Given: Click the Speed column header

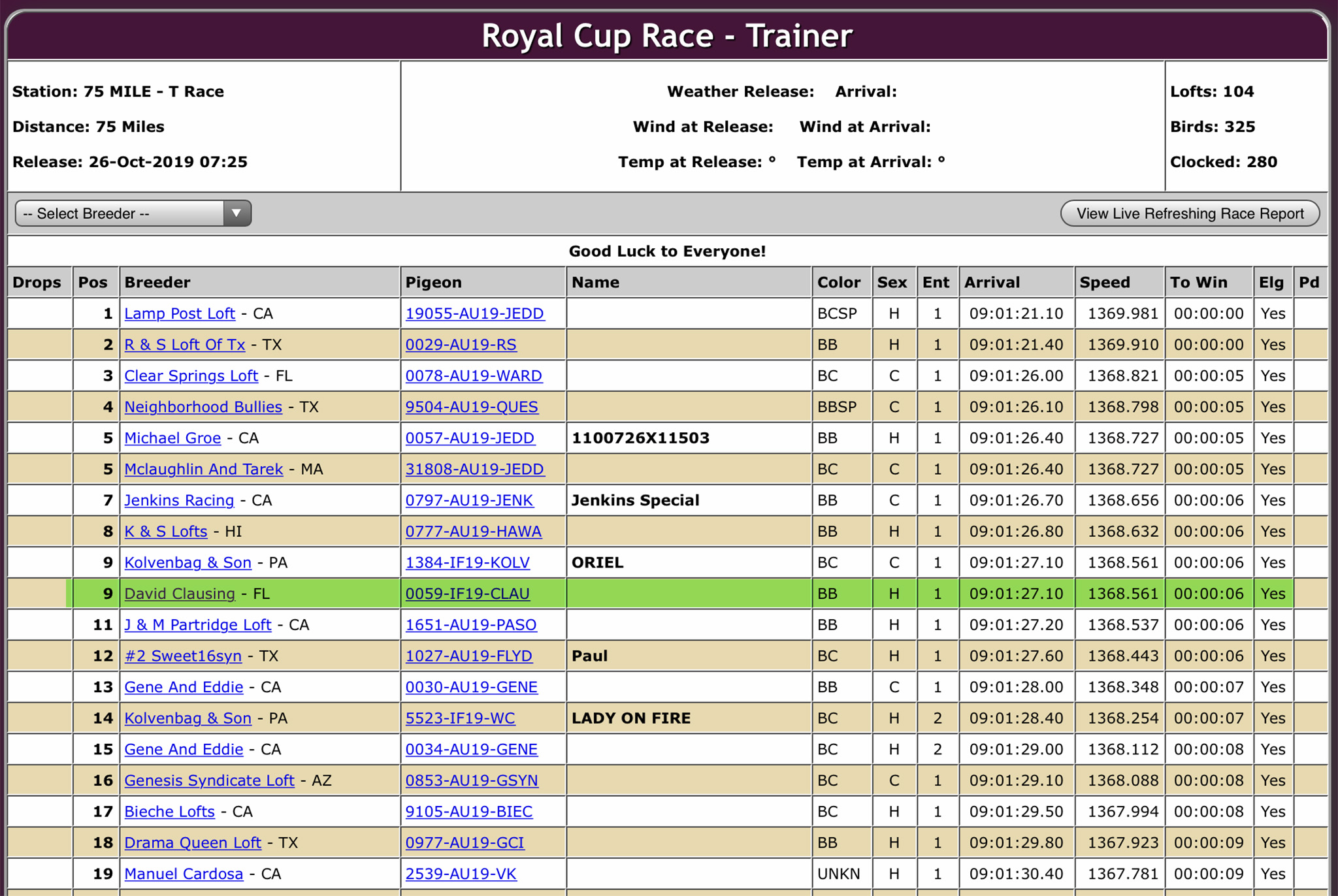Looking at the screenshot, I should point(1105,282).
